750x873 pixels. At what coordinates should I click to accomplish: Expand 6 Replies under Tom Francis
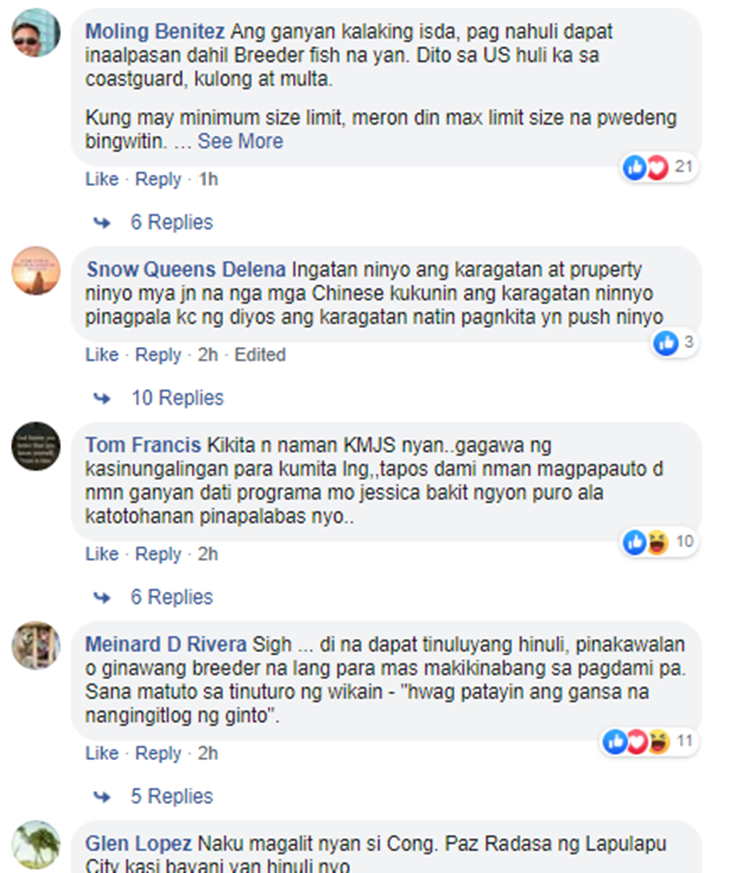coord(171,597)
